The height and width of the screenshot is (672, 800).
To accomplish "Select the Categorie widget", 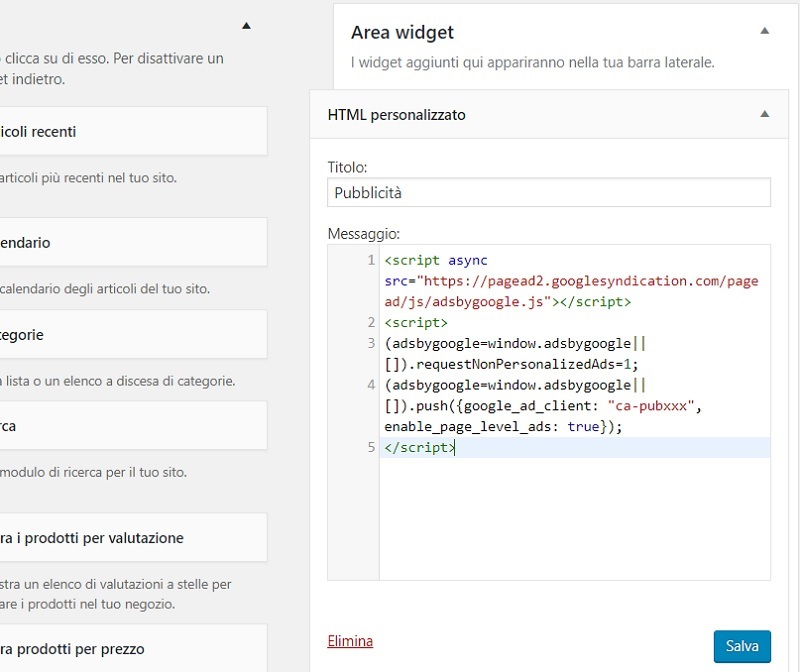I will (133, 334).
